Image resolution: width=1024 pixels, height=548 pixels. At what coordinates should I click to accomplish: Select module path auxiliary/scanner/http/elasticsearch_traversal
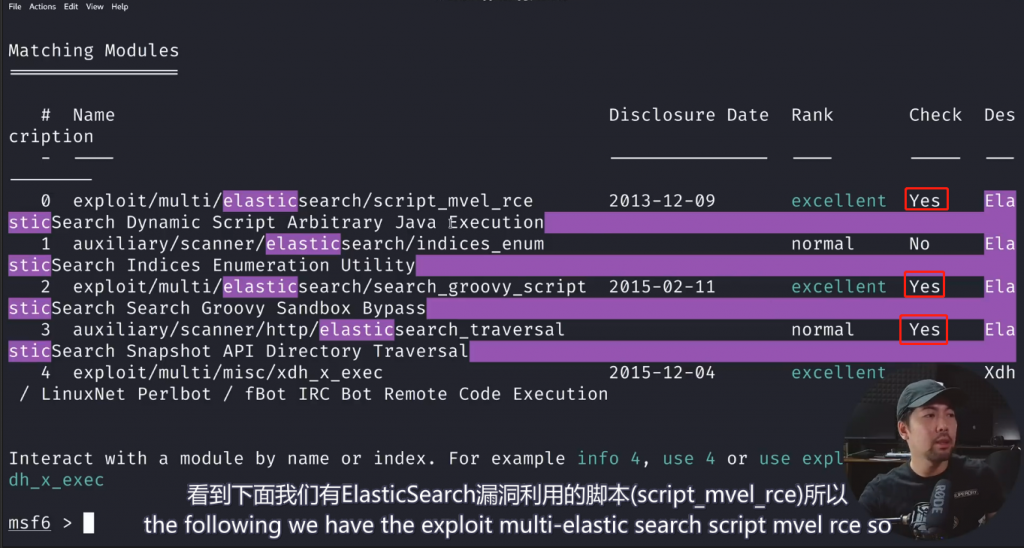pyautogui.click(x=319, y=330)
